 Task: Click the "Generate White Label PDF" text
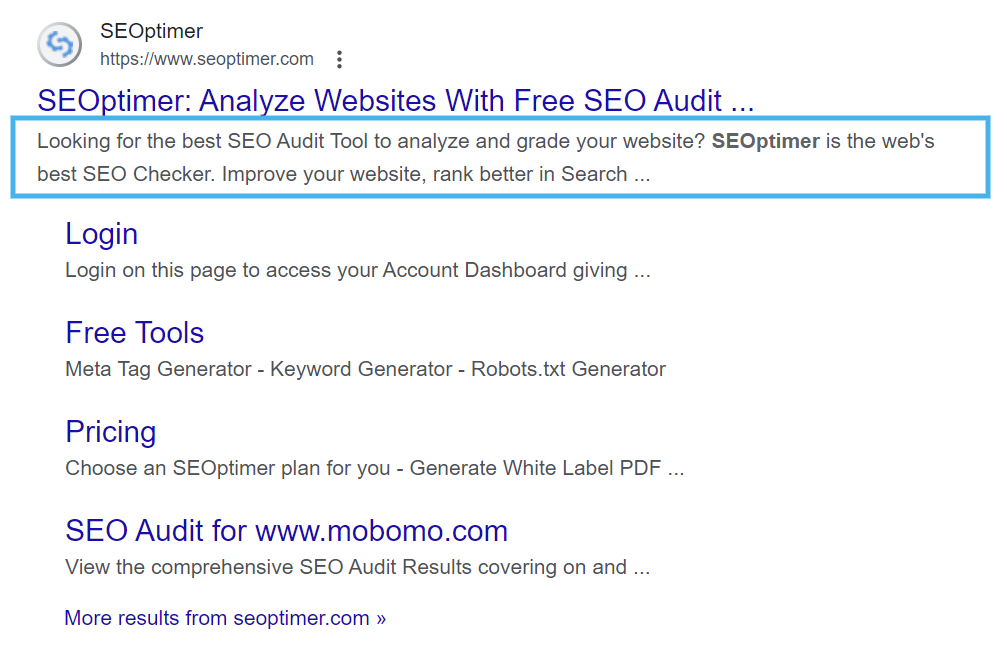(536, 468)
